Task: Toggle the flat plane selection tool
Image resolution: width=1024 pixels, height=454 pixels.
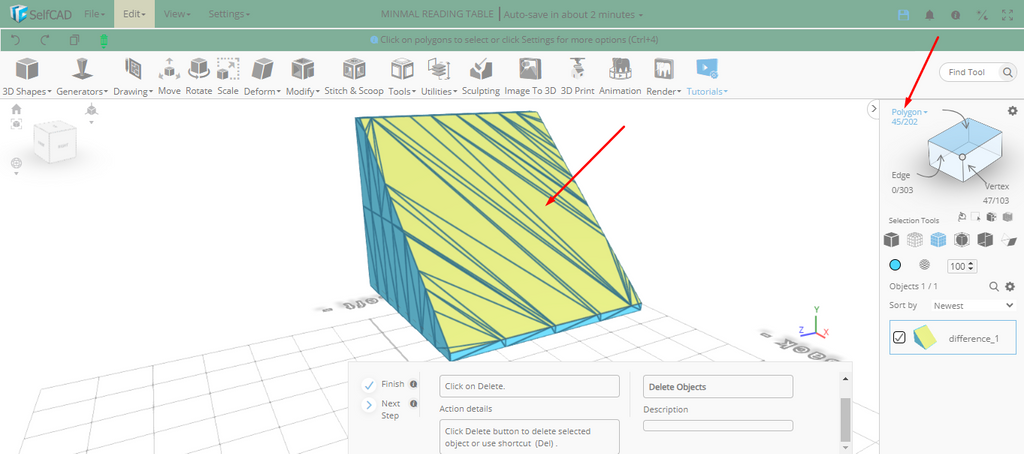Action: (1008, 240)
